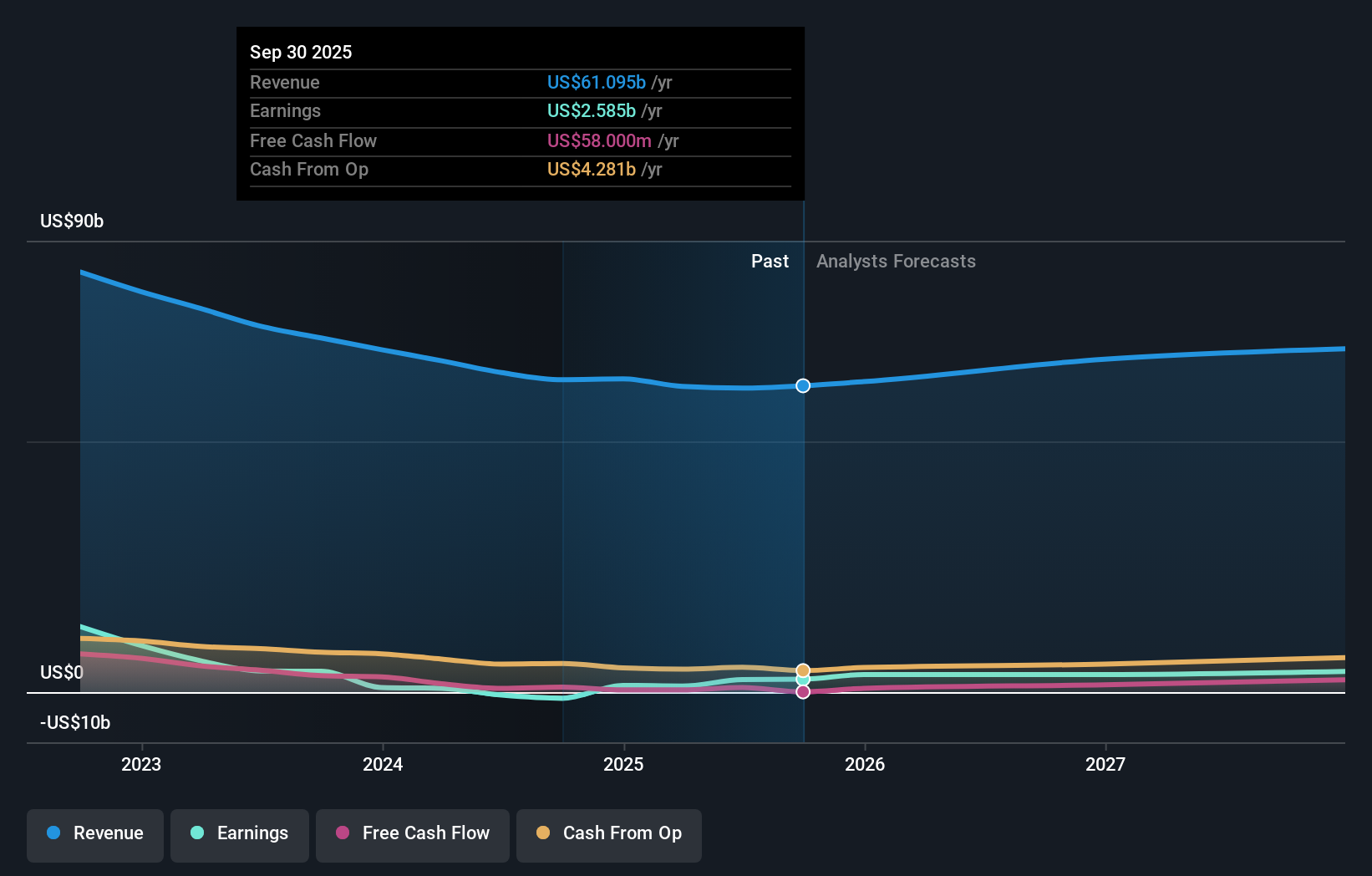The width and height of the screenshot is (1372, 876).
Task: Select the teal Earnings chart marker
Action: coord(803,680)
